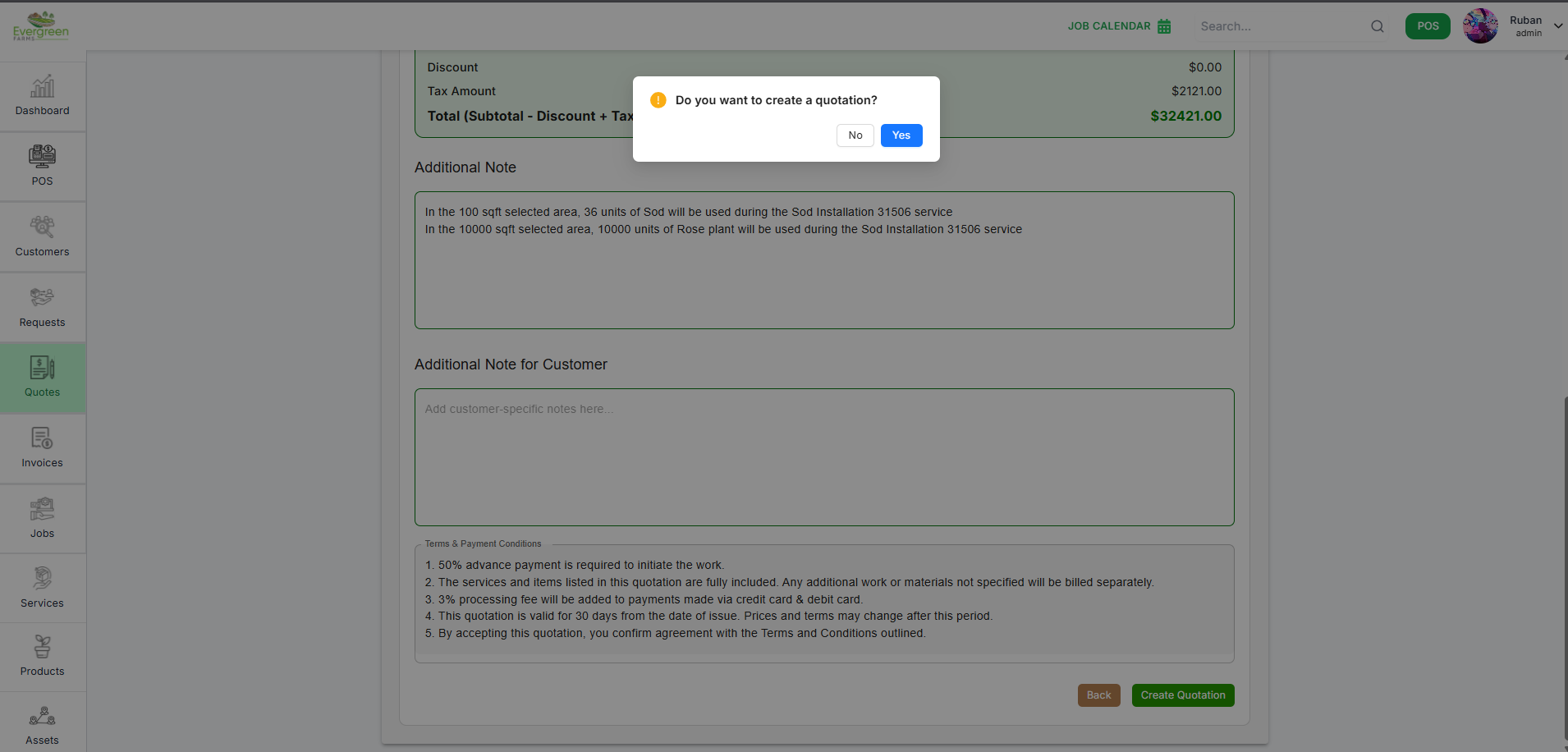Select the Services label in sidebar
The height and width of the screenshot is (752, 1568).
pos(42,603)
